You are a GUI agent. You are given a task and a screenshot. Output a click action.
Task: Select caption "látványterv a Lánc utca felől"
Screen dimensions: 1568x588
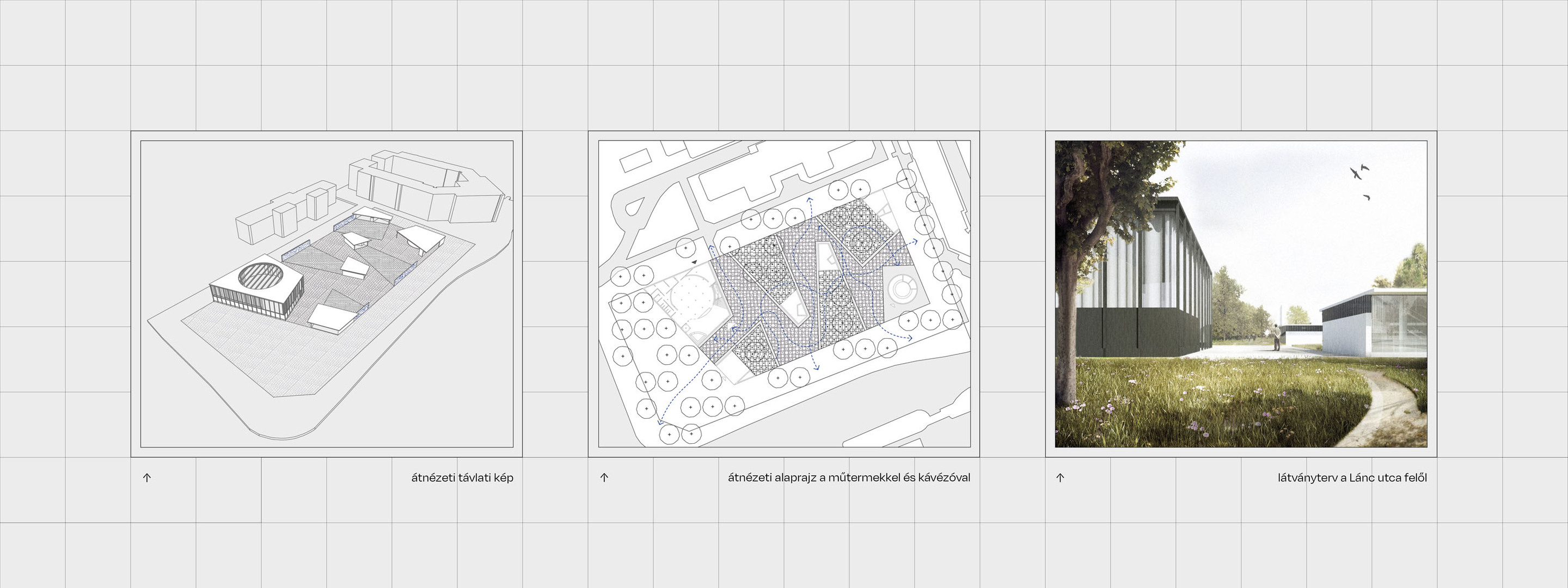coord(1352,478)
